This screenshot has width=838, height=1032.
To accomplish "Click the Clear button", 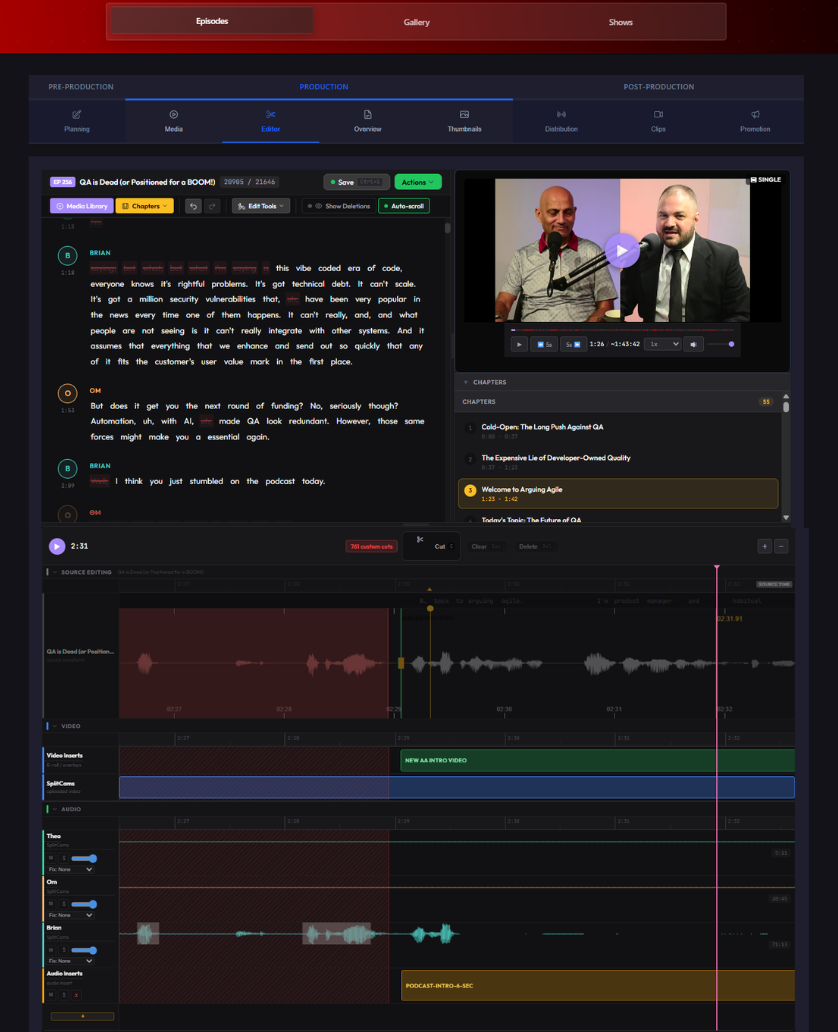I will (x=486, y=546).
